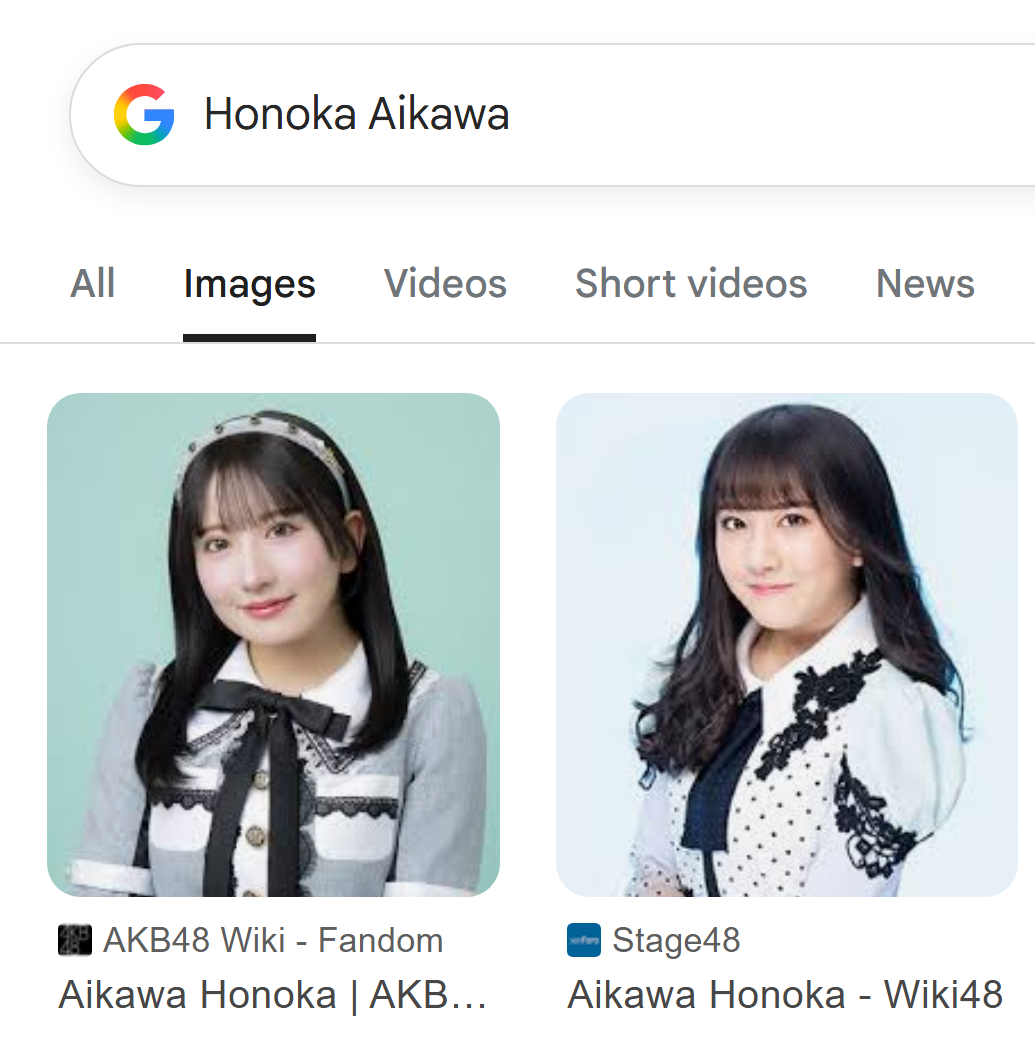
Task: Open the Videos tab
Action: tap(445, 283)
